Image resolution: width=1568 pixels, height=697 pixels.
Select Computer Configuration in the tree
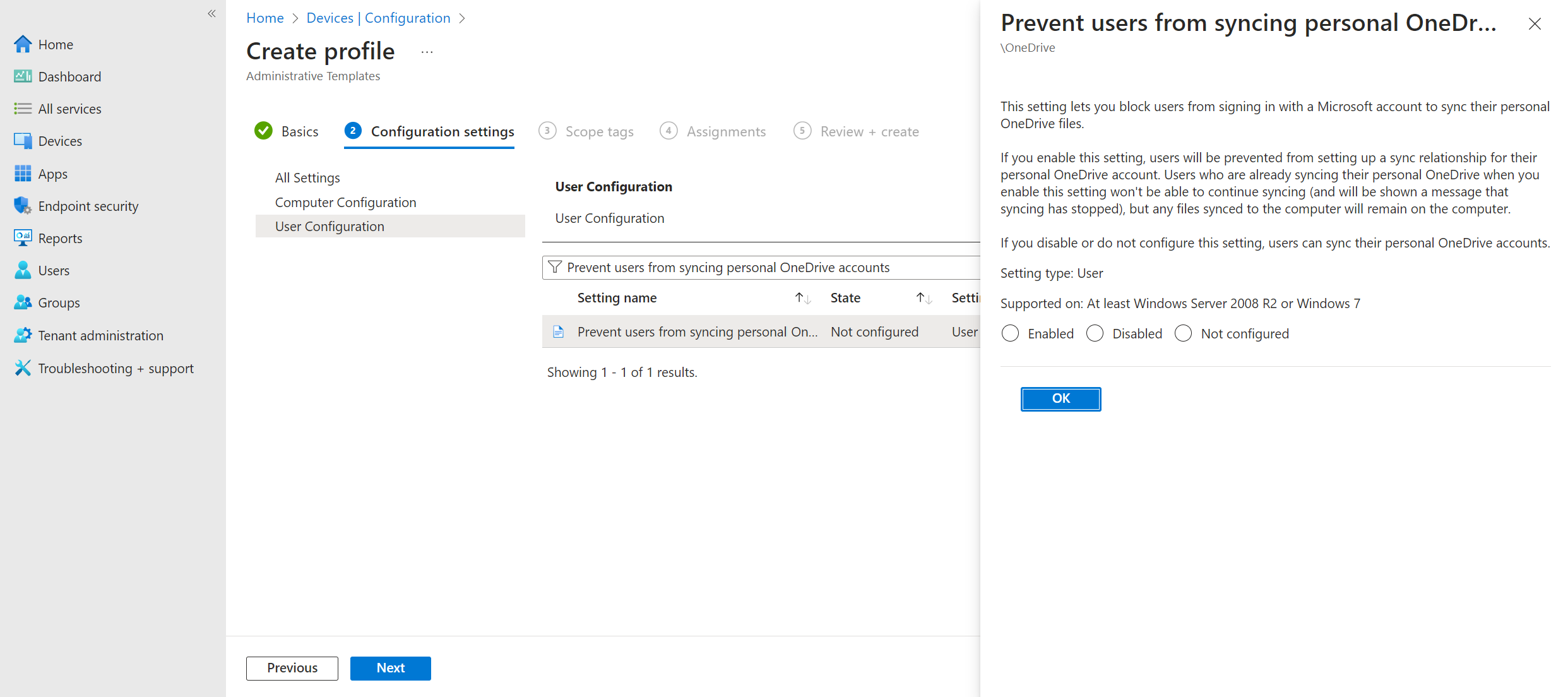point(345,203)
